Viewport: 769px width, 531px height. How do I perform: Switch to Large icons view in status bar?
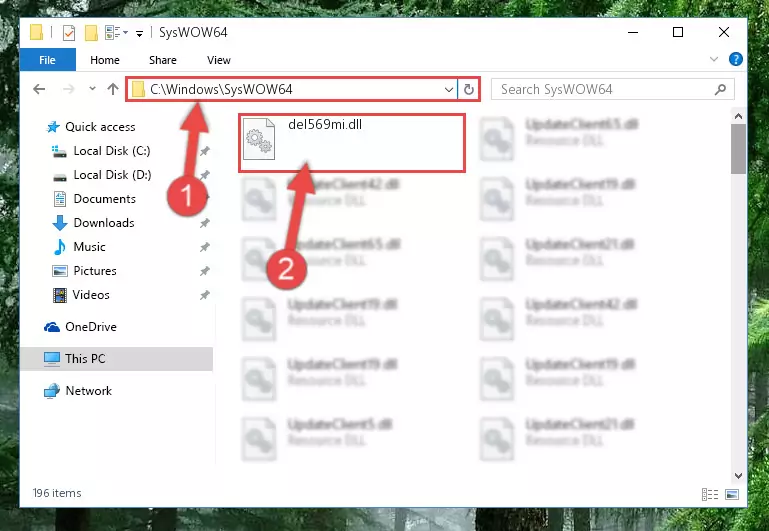[x=732, y=494]
